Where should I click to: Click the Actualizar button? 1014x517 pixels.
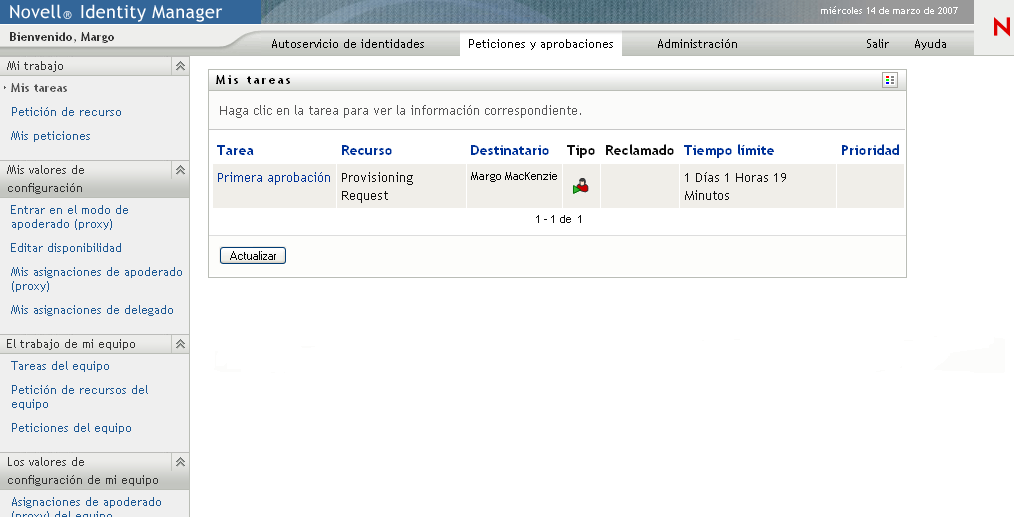pos(253,256)
